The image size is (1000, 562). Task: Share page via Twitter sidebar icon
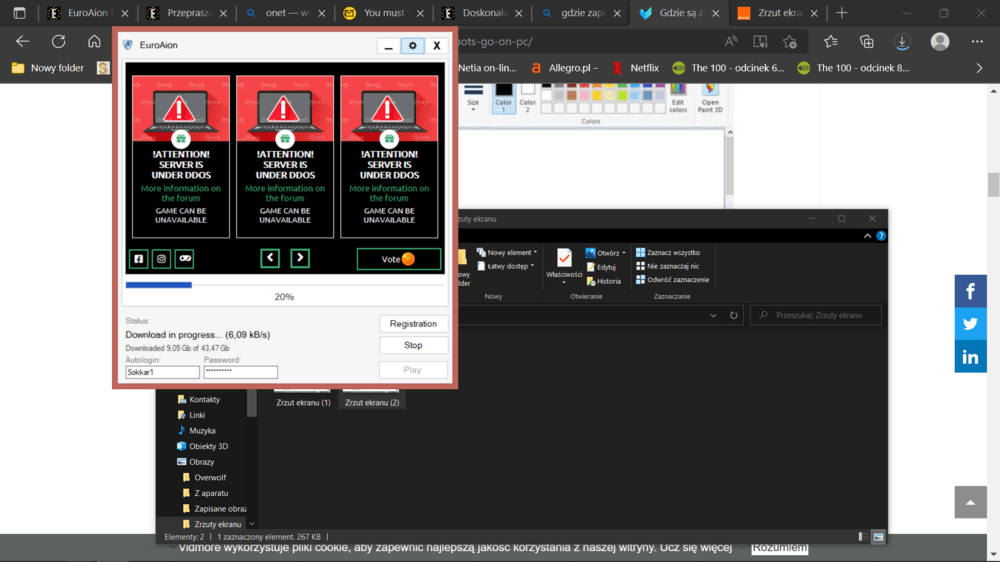(970, 324)
